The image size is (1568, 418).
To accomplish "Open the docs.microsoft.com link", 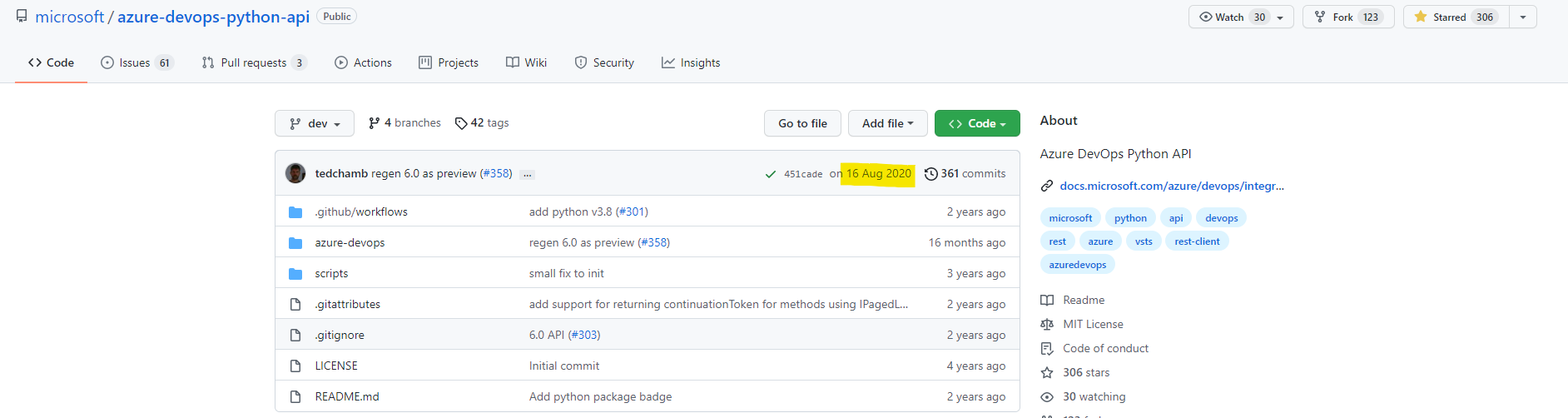I will 1171,186.
